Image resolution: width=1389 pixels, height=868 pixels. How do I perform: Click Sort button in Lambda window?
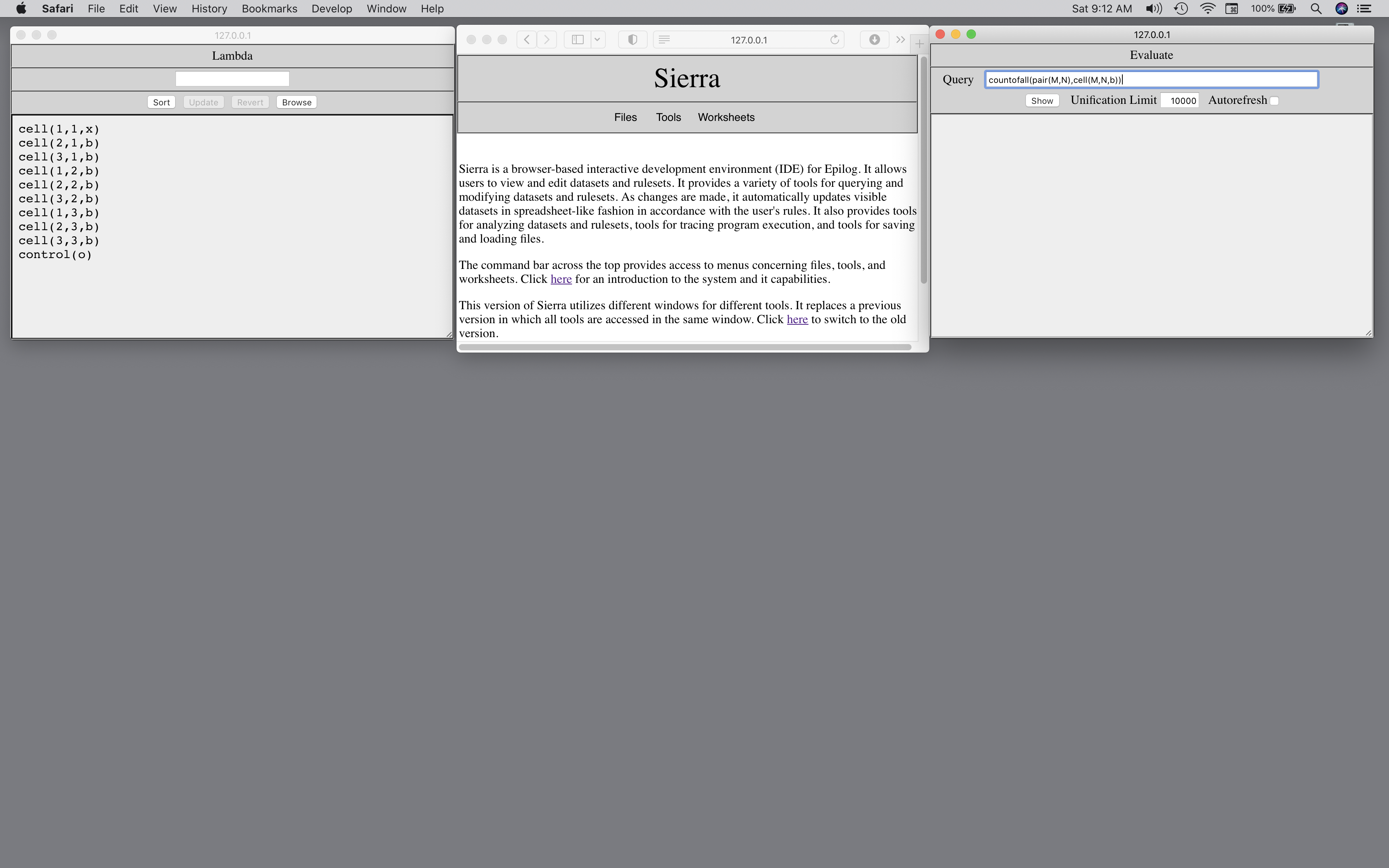tap(161, 102)
